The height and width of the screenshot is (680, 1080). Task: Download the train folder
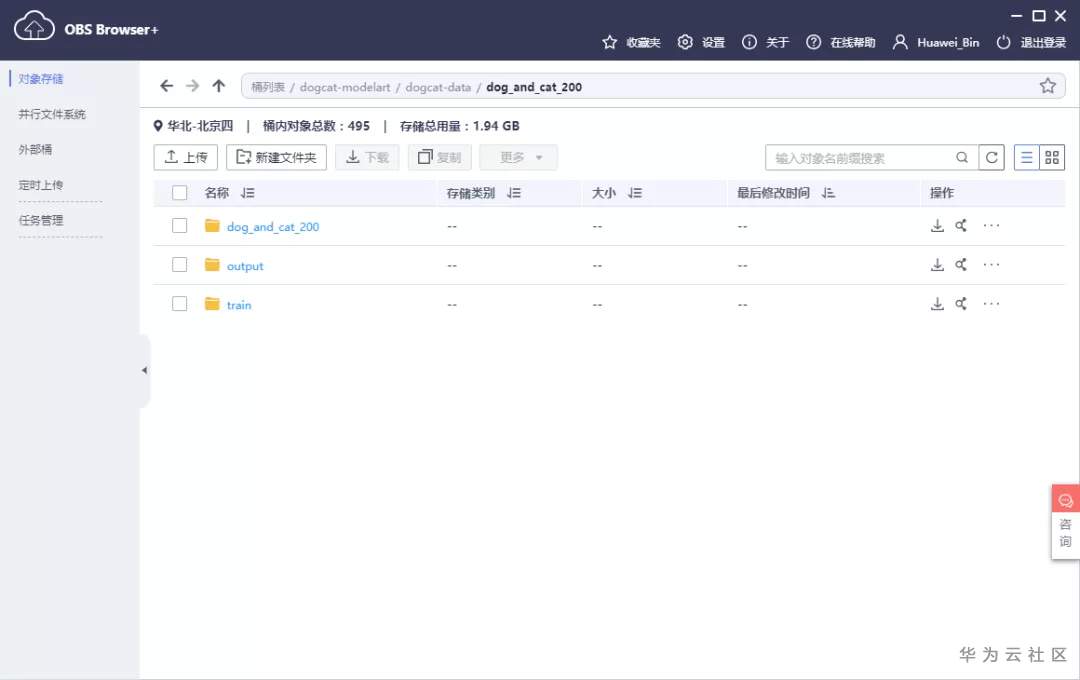tap(937, 304)
